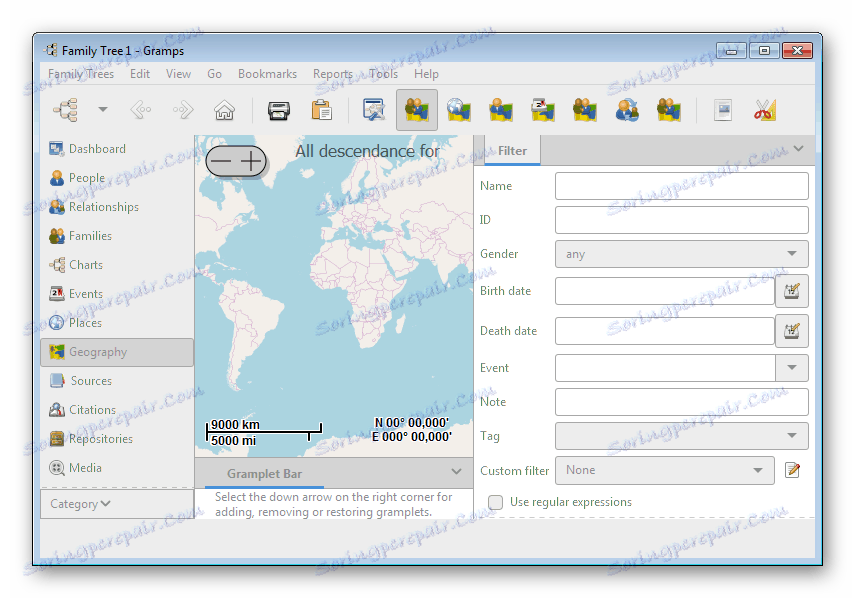Expand the arrow beside the family tree icon
The width and height of the screenshot is (855, 598).
[x=103, y=110]
